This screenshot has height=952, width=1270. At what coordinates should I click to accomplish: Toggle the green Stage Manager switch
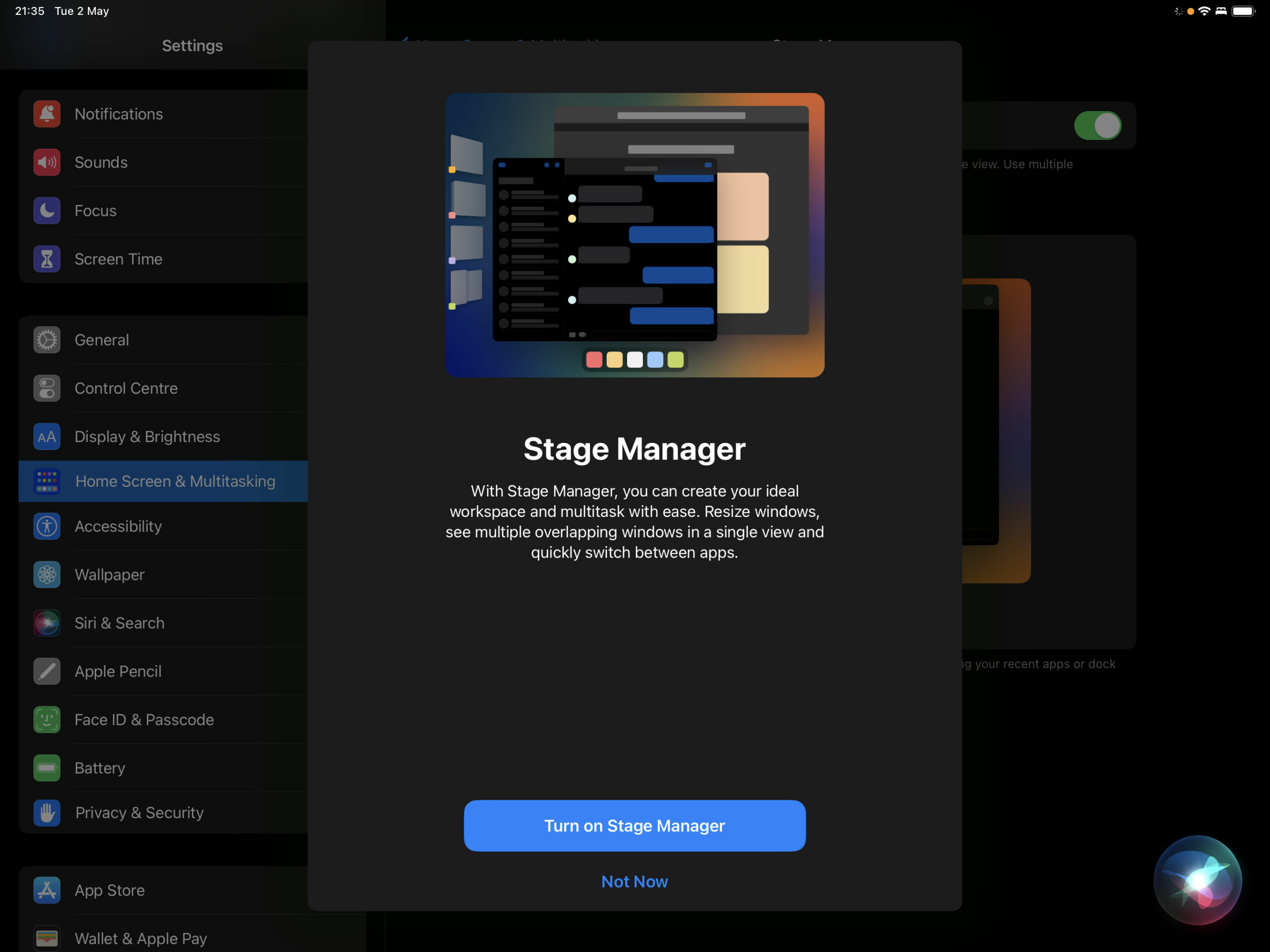(1098, 126)
